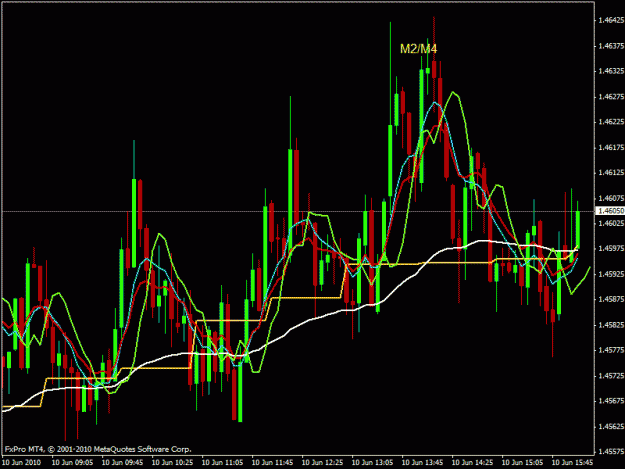Click price level 1.46125 on axis

point(611,173)
